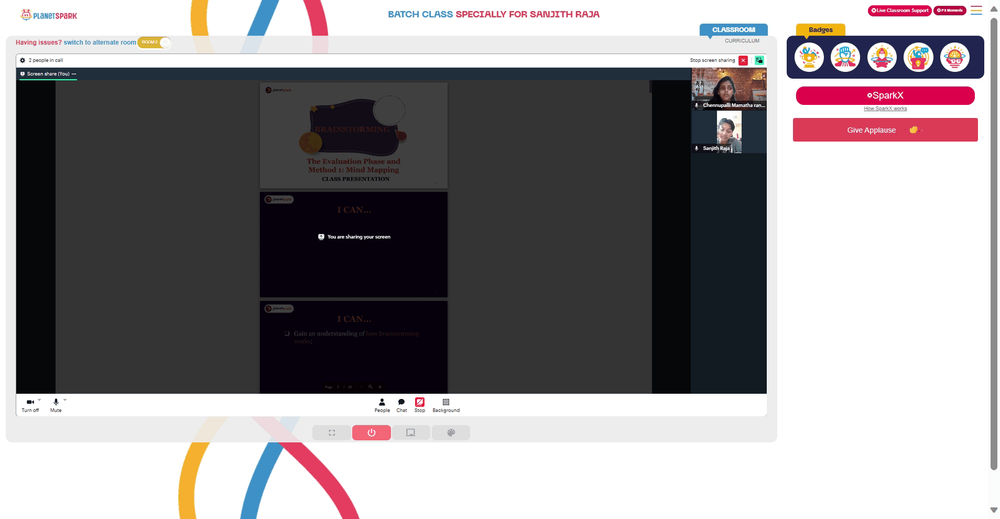1000x519 pixels.
Task: Switch to the CLASSROOM tab
Action: pyautogui.click(x=733, y=30)
